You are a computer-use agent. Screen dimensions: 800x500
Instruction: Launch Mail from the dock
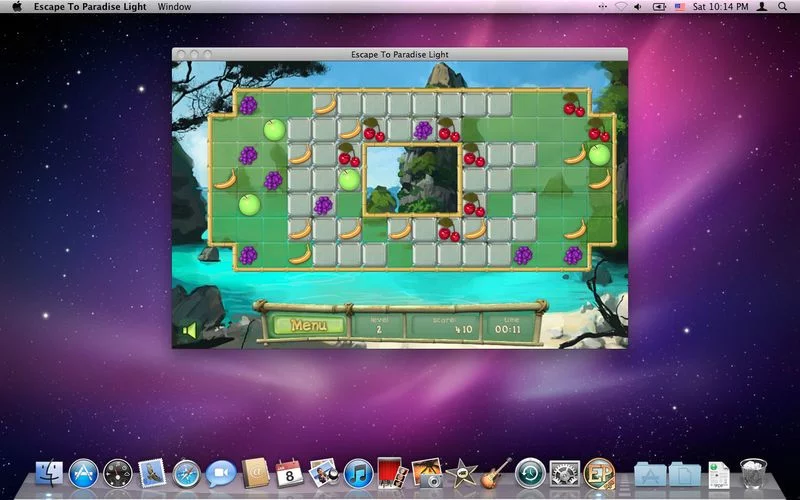tap(152, 473)
